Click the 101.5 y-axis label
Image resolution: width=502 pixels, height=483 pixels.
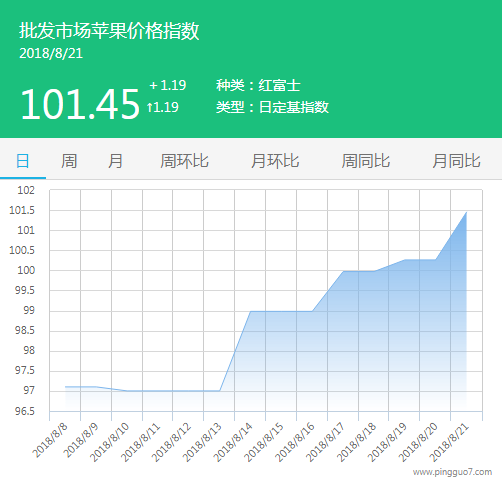coord(22,210)
